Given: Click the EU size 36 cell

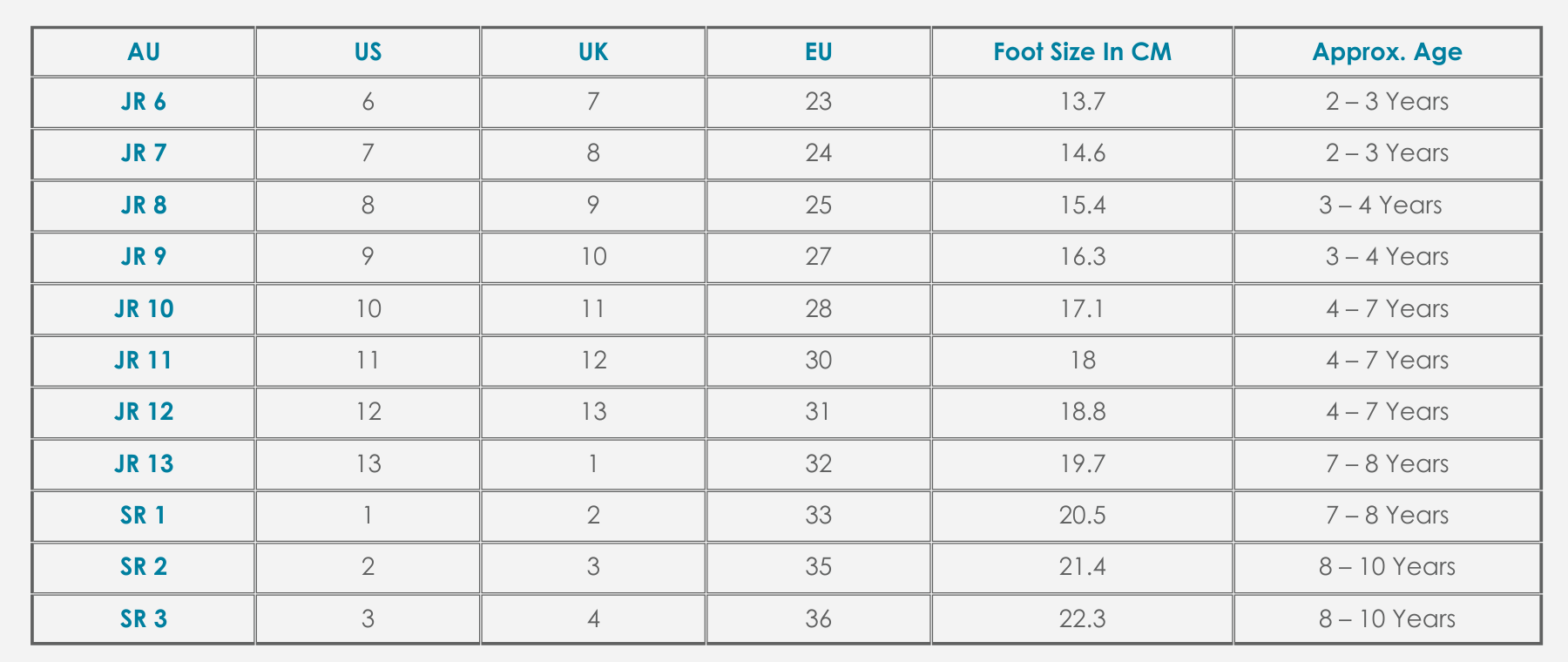Looking at the screenshot, I should [819, 619].
